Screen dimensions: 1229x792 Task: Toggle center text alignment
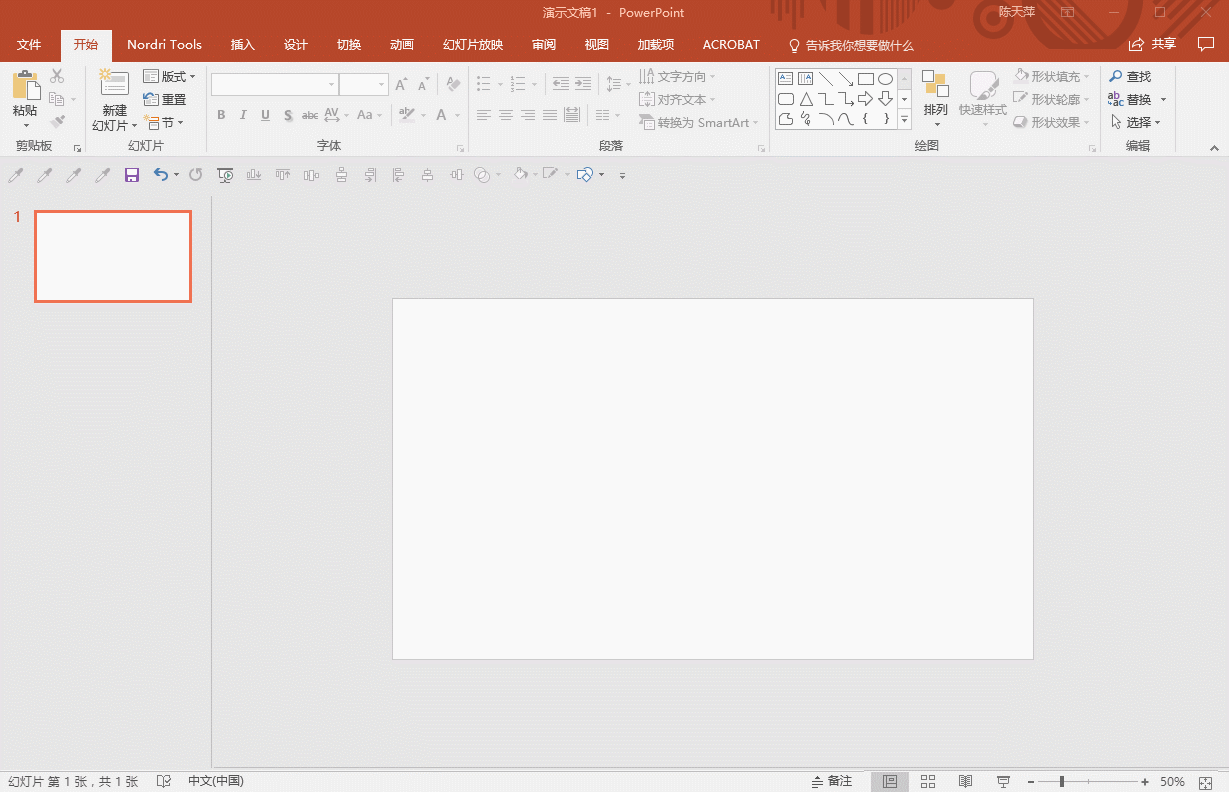click(506, 116)
